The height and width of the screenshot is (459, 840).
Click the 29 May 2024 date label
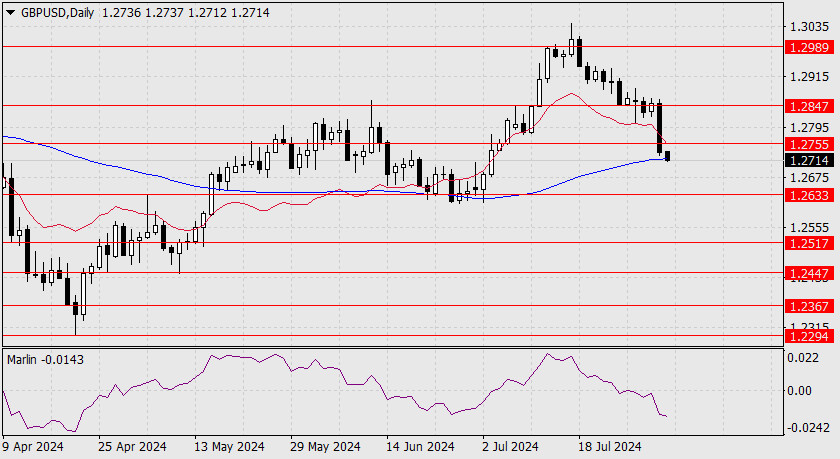tap(325, 446)
